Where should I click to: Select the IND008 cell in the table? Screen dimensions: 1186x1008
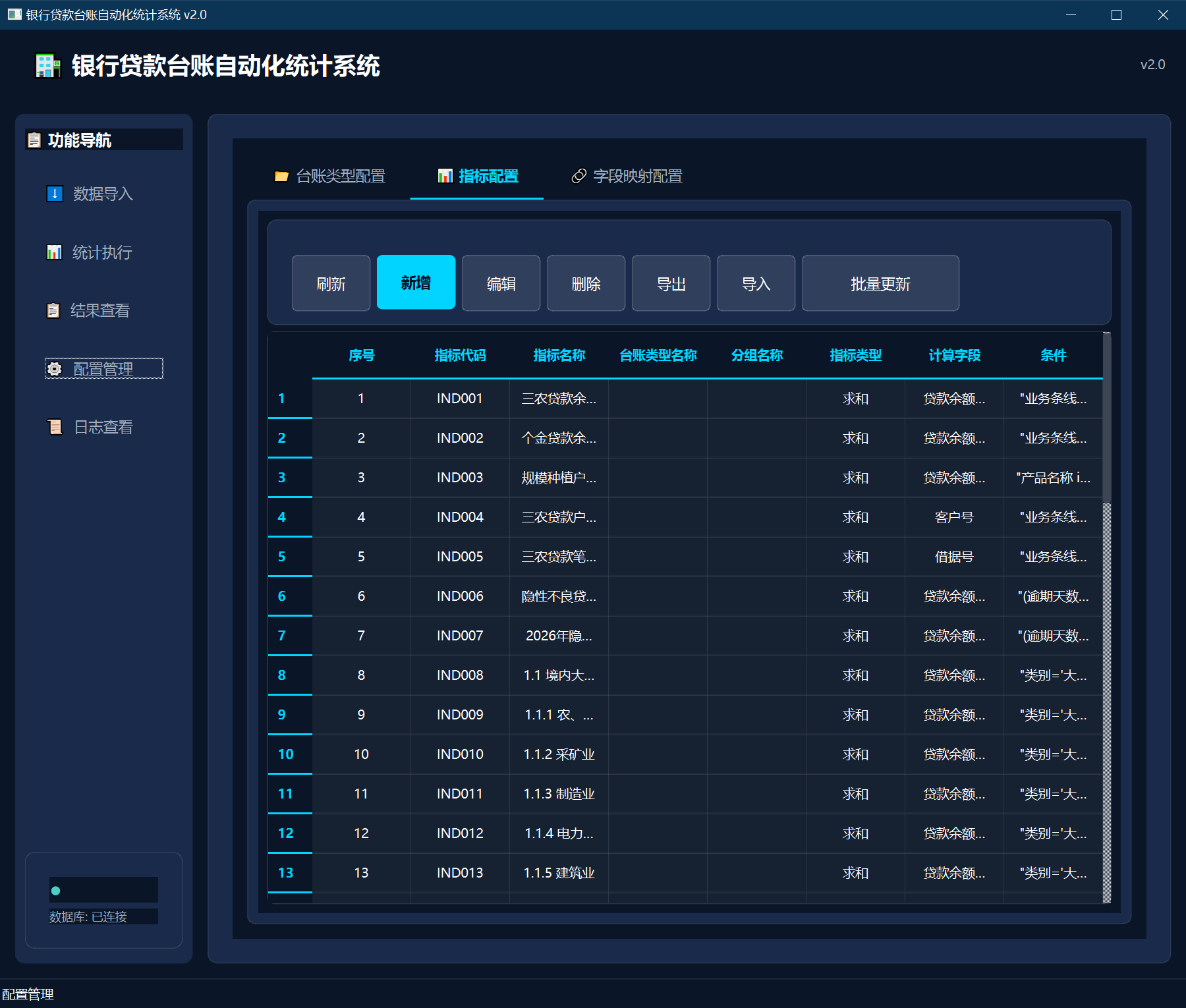pos(460,675)
